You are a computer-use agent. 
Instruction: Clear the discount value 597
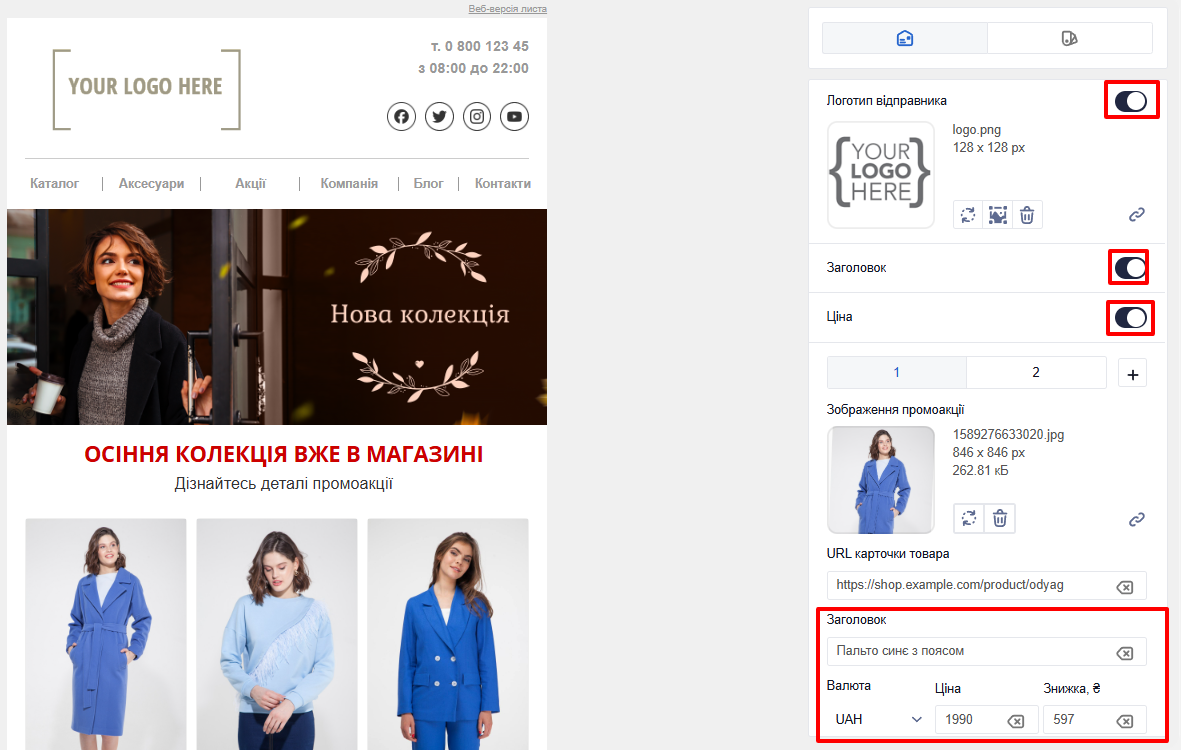click(x=1125, y=721)
